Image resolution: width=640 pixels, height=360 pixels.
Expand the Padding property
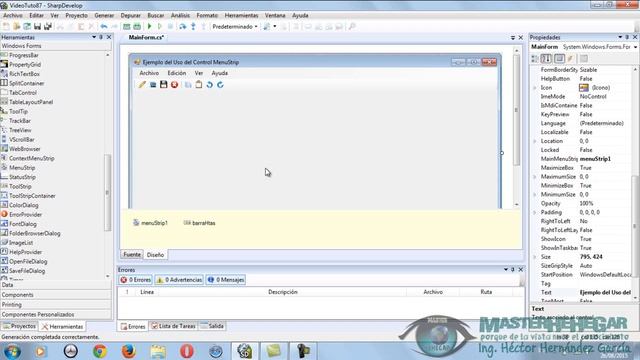pos(535,212)
